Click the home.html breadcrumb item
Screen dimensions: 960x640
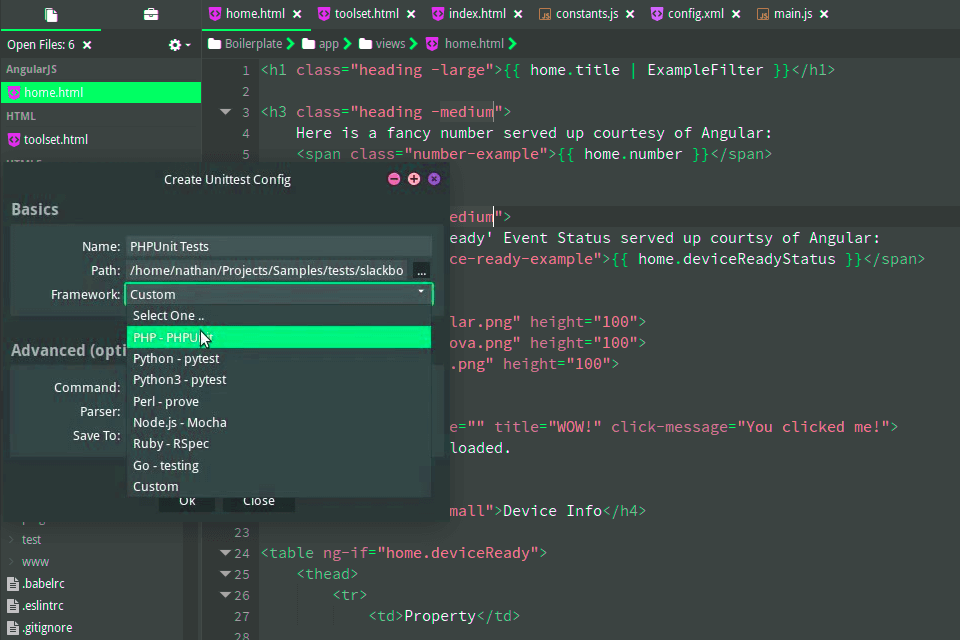466,43
